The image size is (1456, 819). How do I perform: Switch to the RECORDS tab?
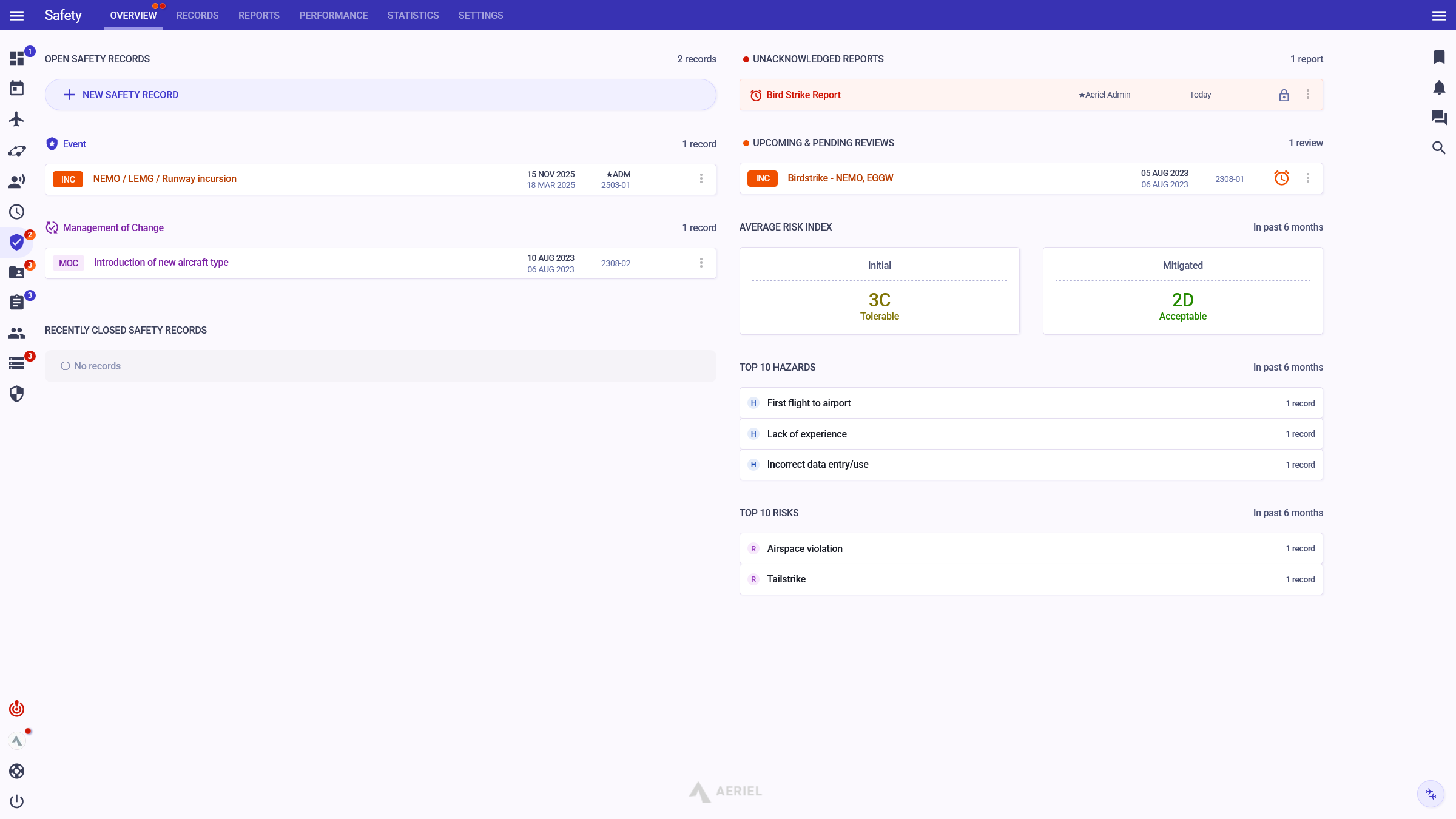click(197, 15)
